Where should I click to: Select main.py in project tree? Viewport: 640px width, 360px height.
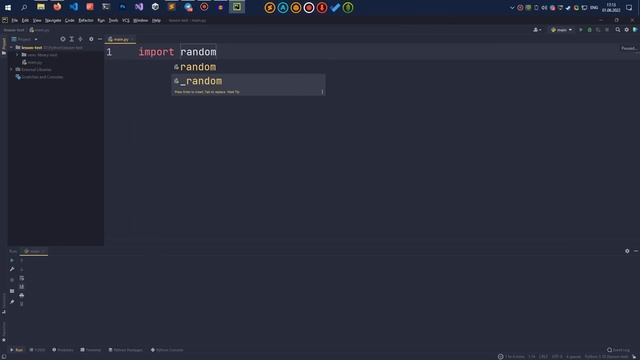tap(33, 62)
